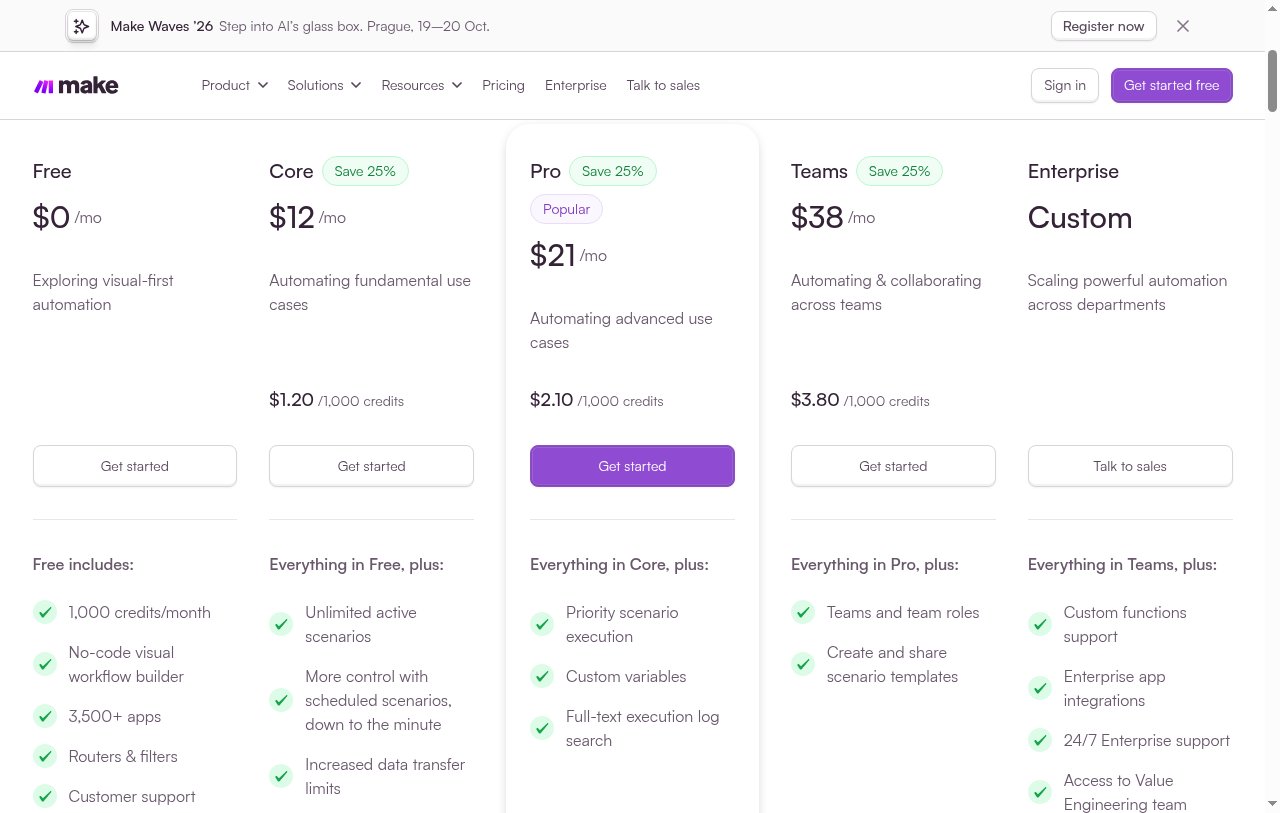Select the purple Pro Get started button
Viewport: 1280px width, 813px height.
pyautogui.click(x=632, y=466)
